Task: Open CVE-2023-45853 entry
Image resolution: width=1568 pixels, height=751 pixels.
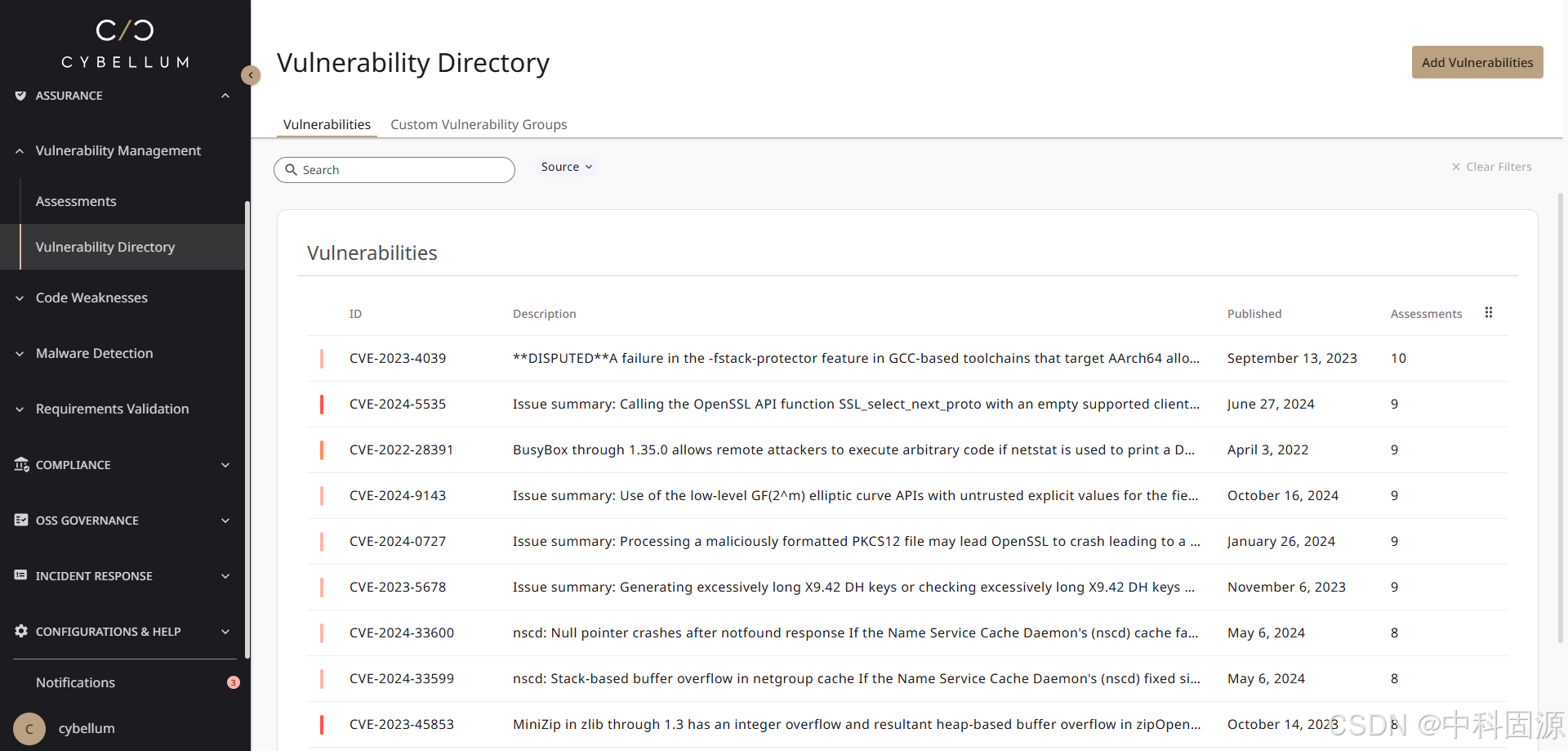Action: [x=402, y=724]
